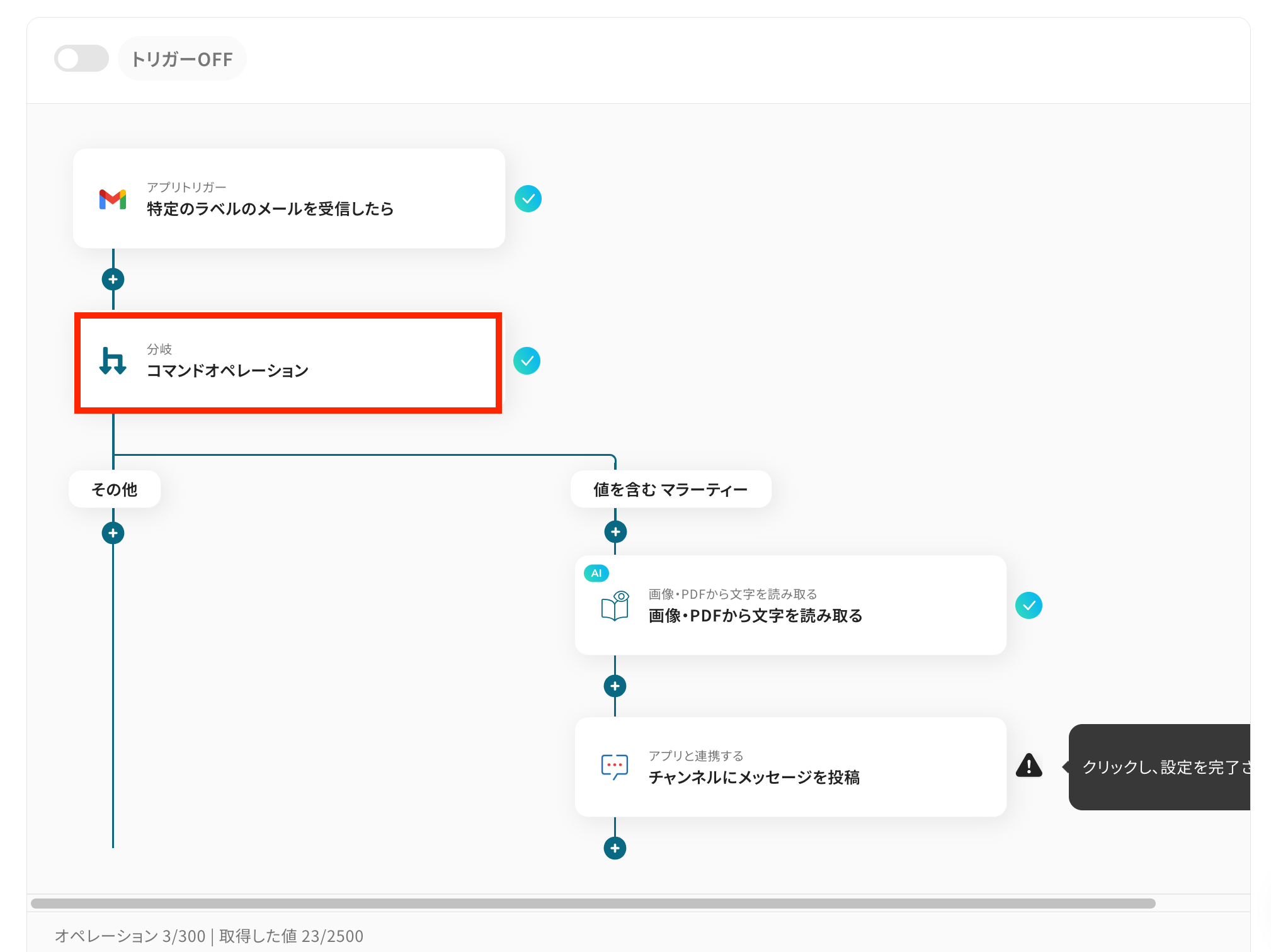Click the book-eye OCR reading icon
The height and width of the screenshot is (952, 1271).
[615, 606]
